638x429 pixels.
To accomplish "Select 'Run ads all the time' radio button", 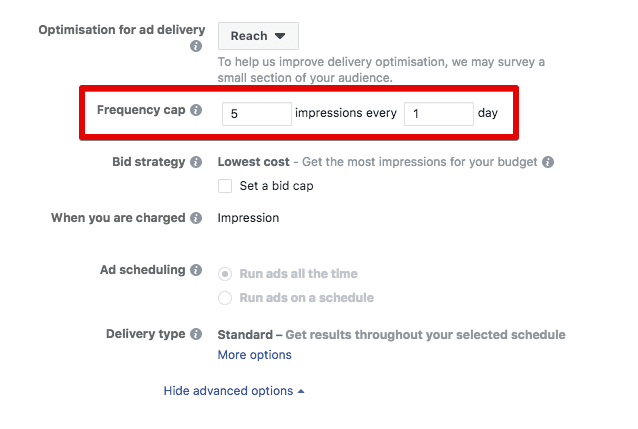I will [x=225, y=274].
